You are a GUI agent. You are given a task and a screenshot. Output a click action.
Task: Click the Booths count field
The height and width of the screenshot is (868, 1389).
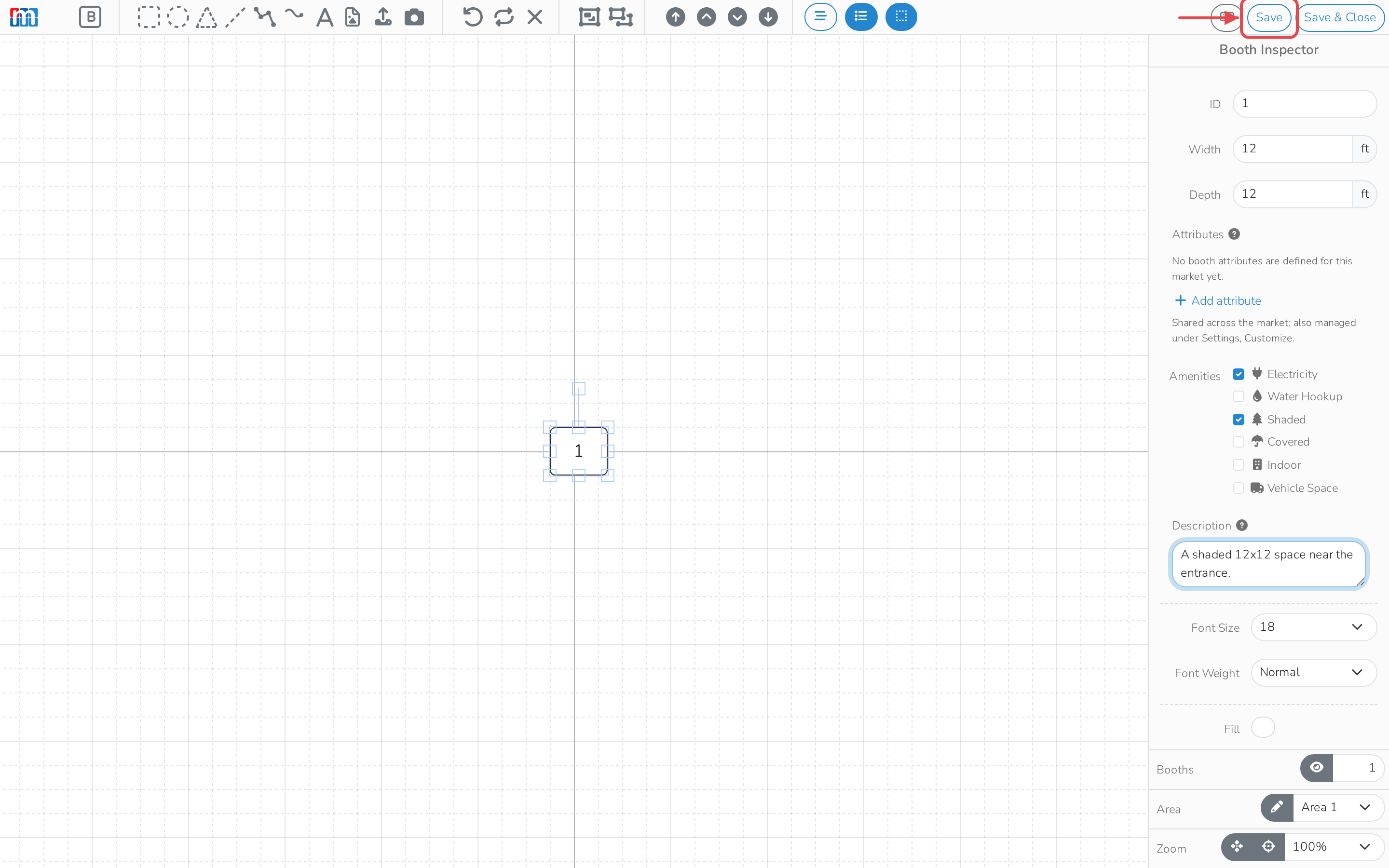[x=1358, y=768]
